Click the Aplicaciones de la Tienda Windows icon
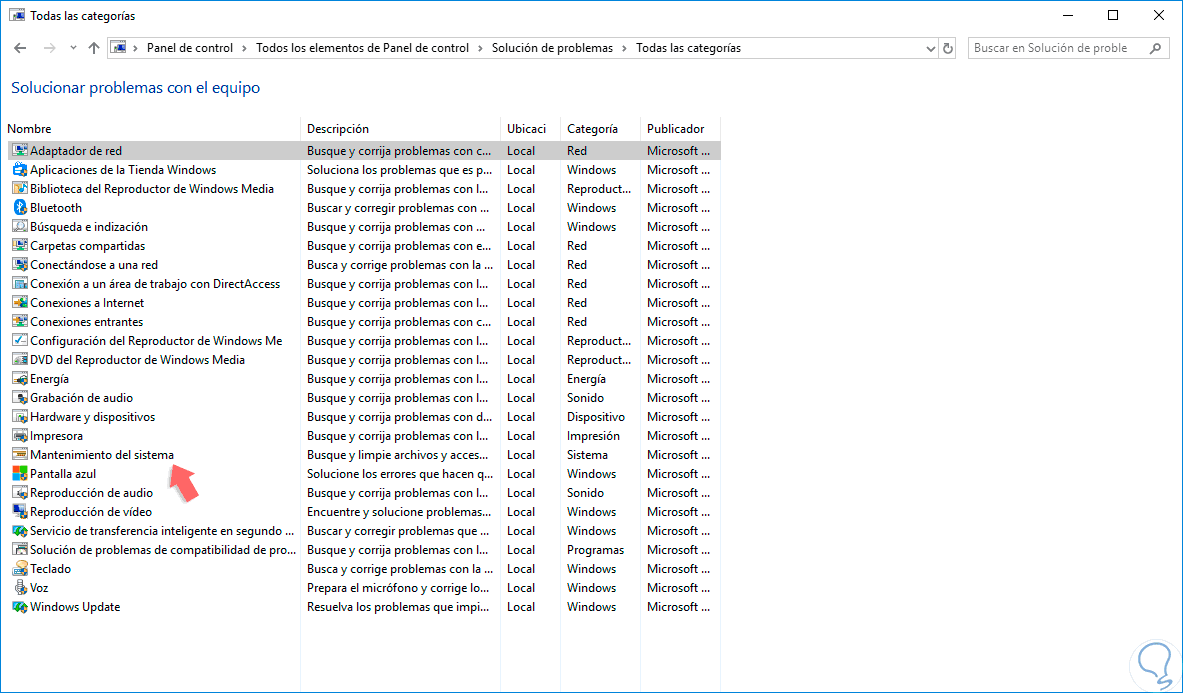 pyautogui.click(x=20, y=170)
